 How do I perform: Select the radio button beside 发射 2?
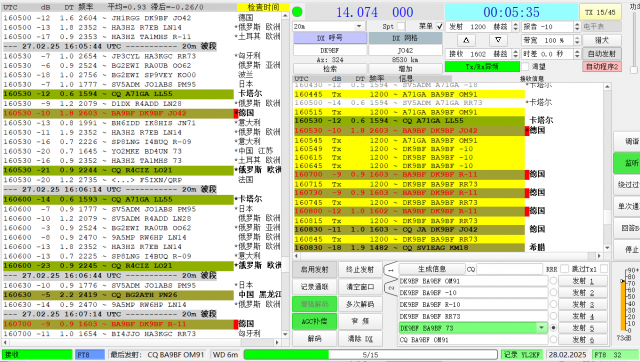pyautogui.click(x=553, y=293)
